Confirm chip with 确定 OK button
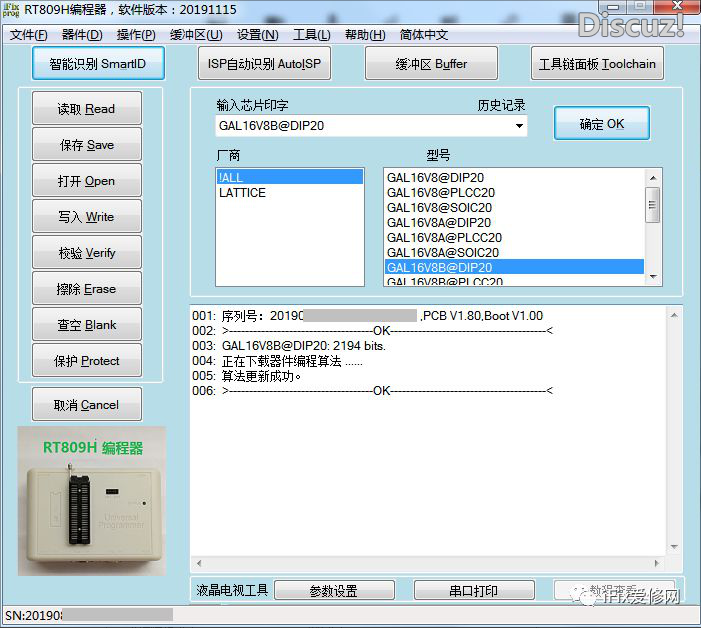 [602, 123]
